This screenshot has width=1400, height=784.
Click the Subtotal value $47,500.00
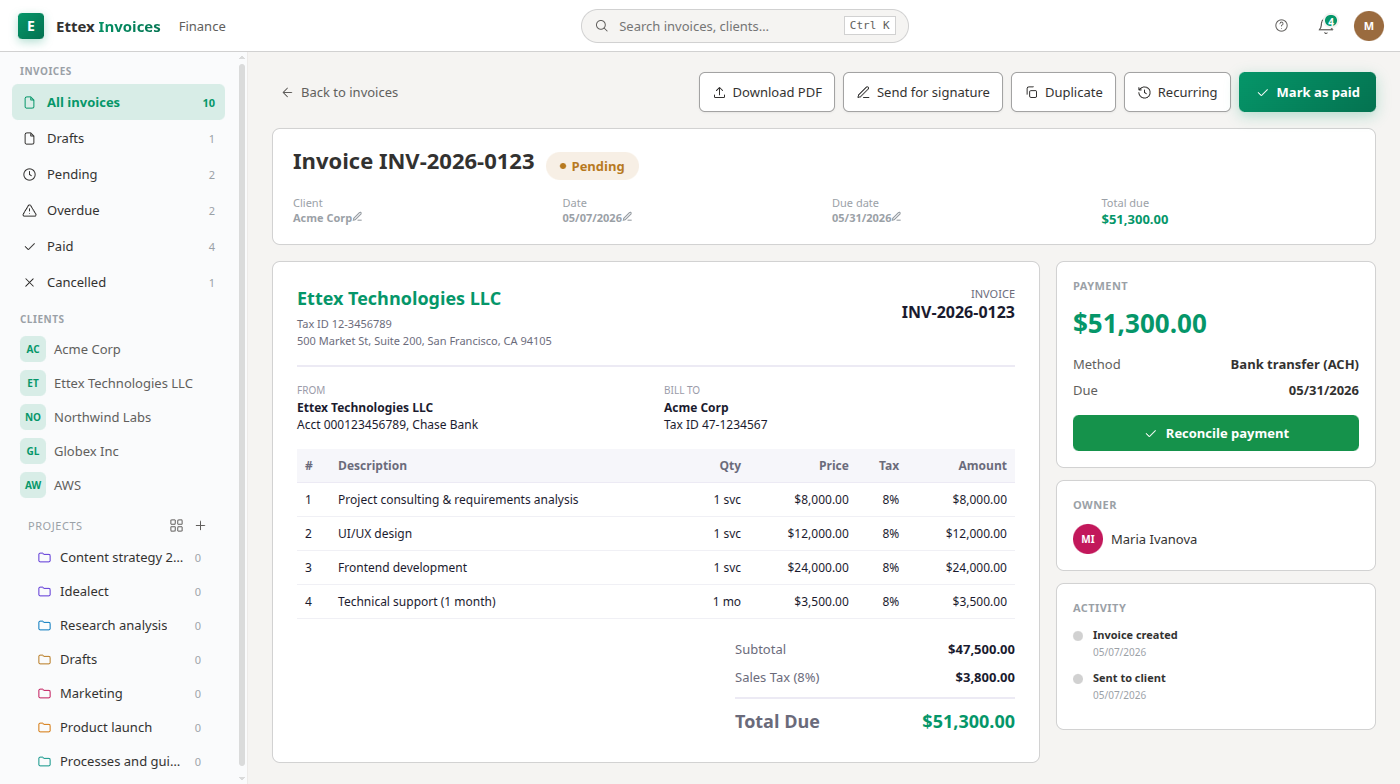point(981,649)
